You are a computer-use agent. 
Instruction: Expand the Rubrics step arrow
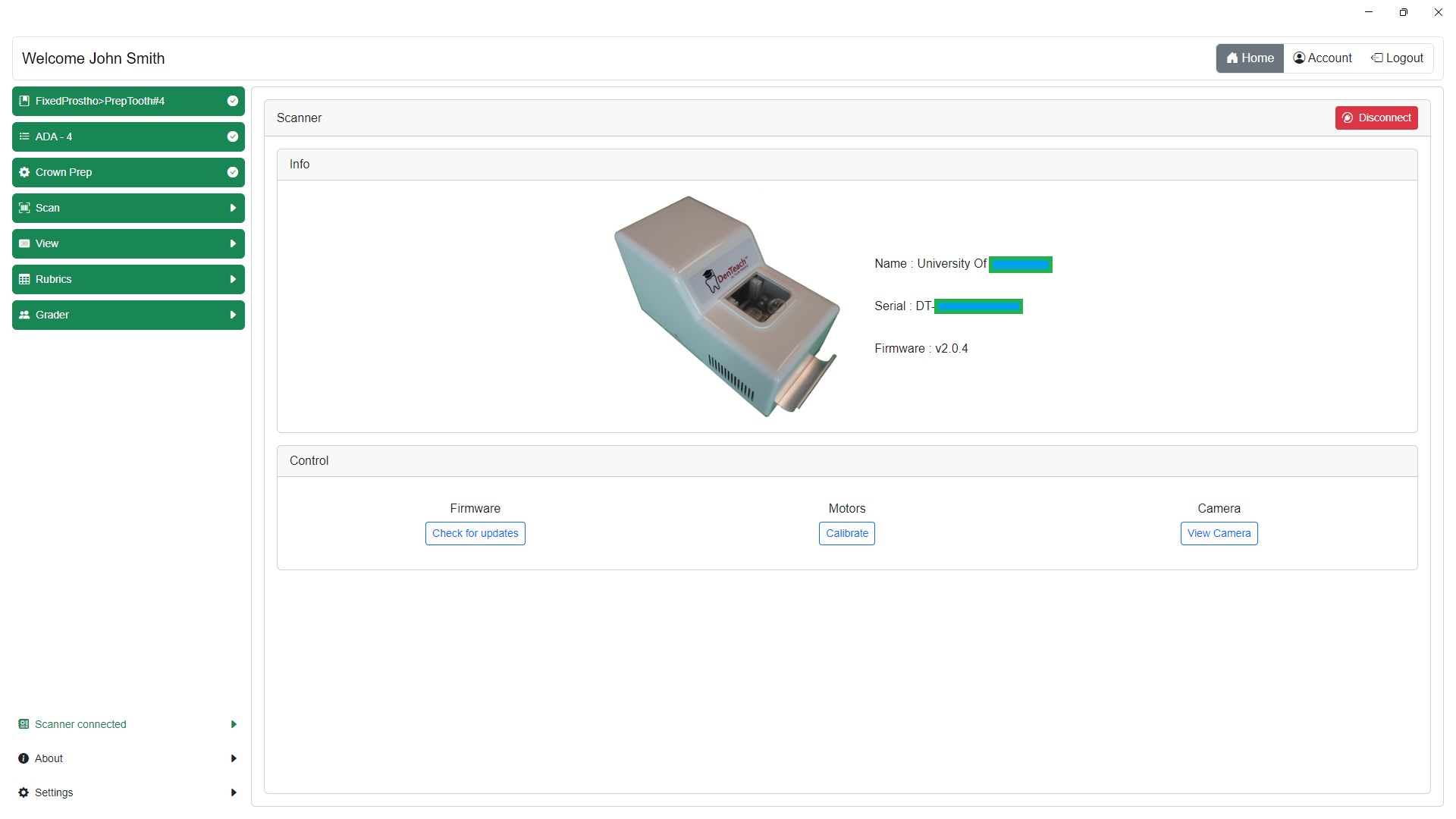pyautogui.click(x=233, y=279)
